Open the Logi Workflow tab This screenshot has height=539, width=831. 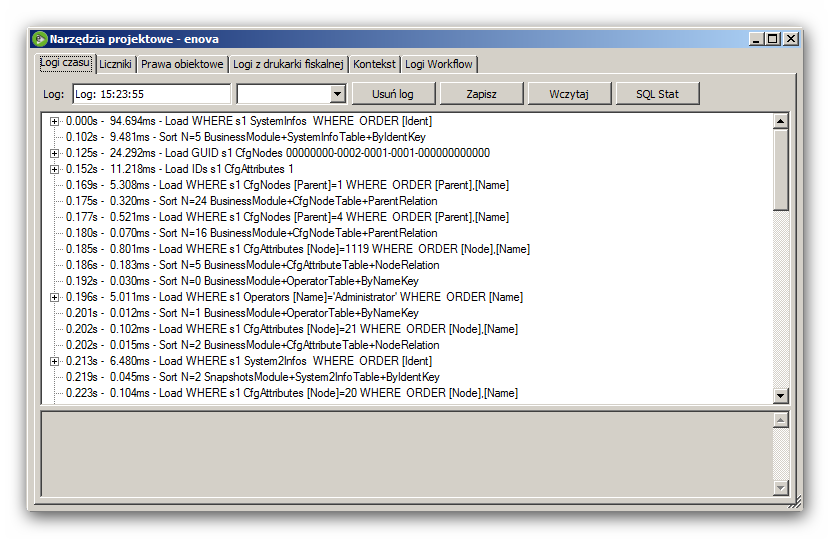[439, 64]
